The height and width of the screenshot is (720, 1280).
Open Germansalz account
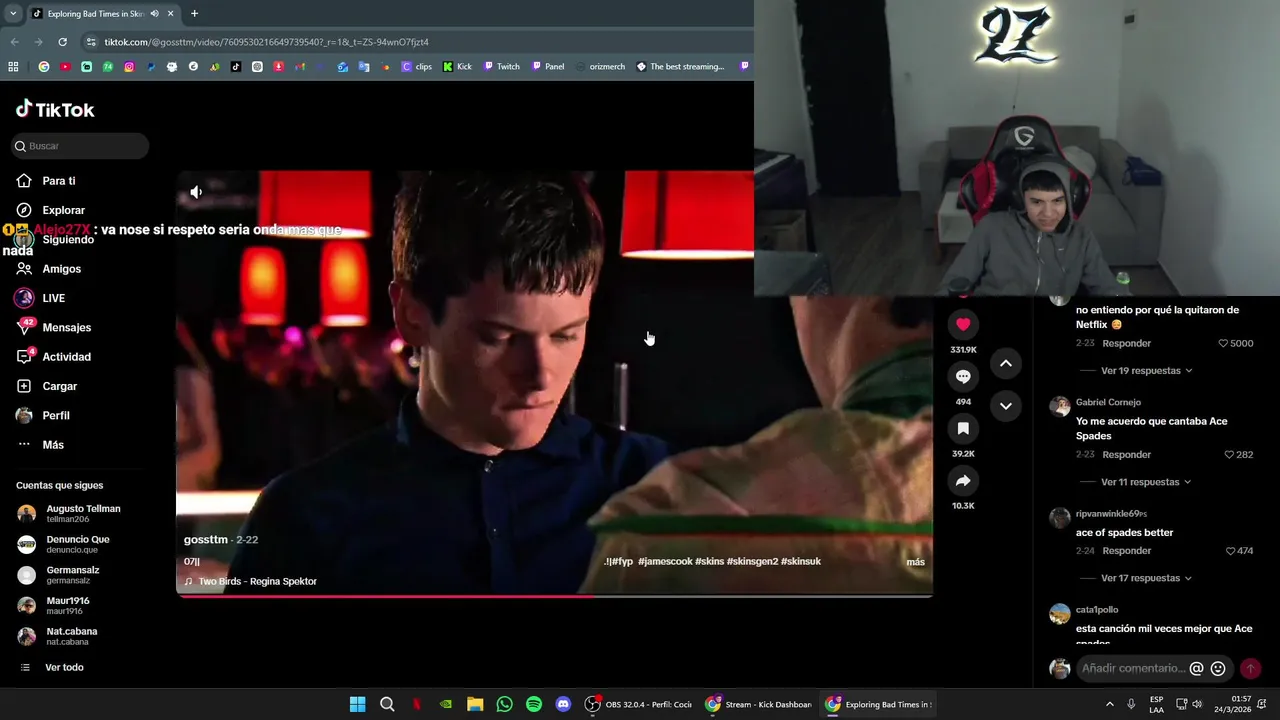60,575
